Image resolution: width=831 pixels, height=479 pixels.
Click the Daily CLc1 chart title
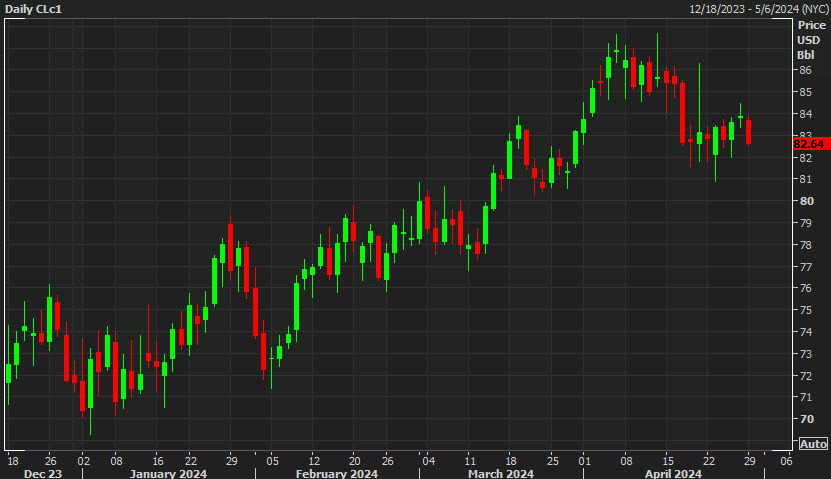click(34, 9)
